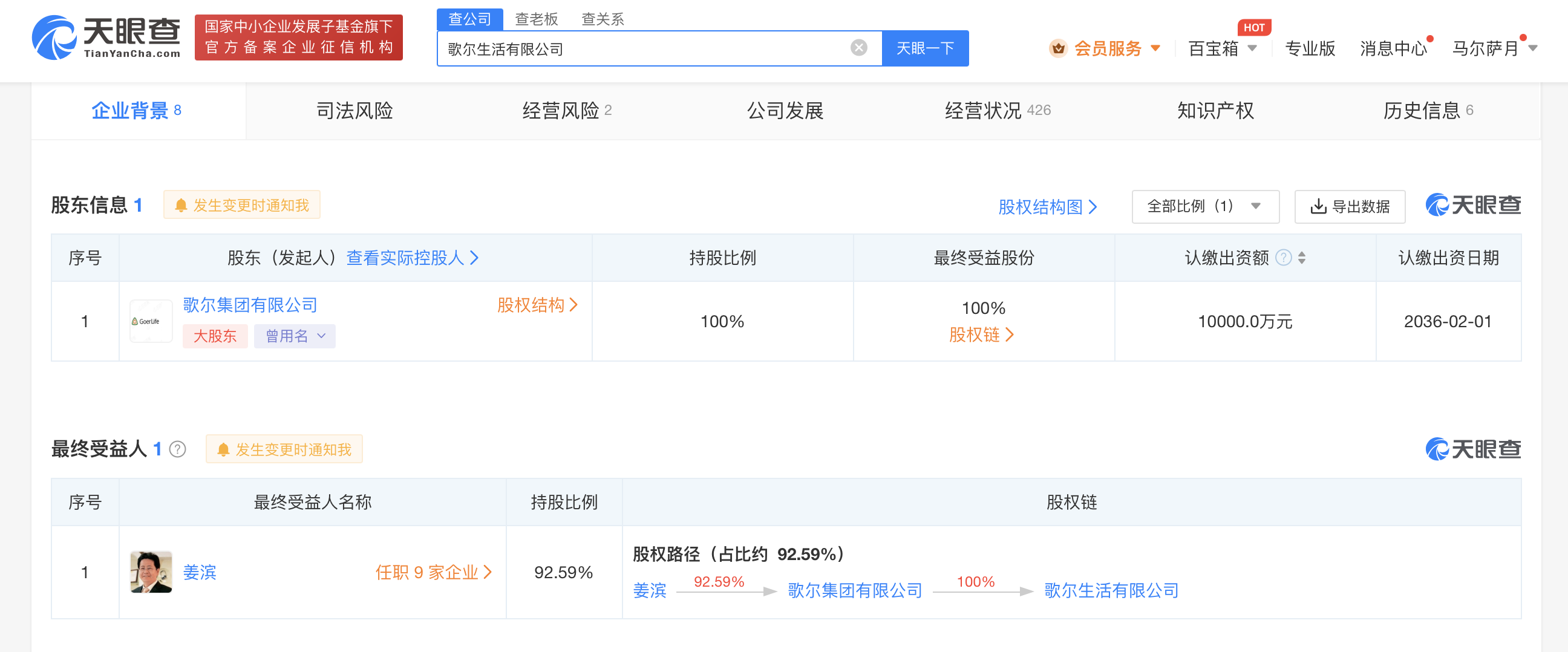Open 歌尔集团有限公司 in shareholder row

pos(250,305)
